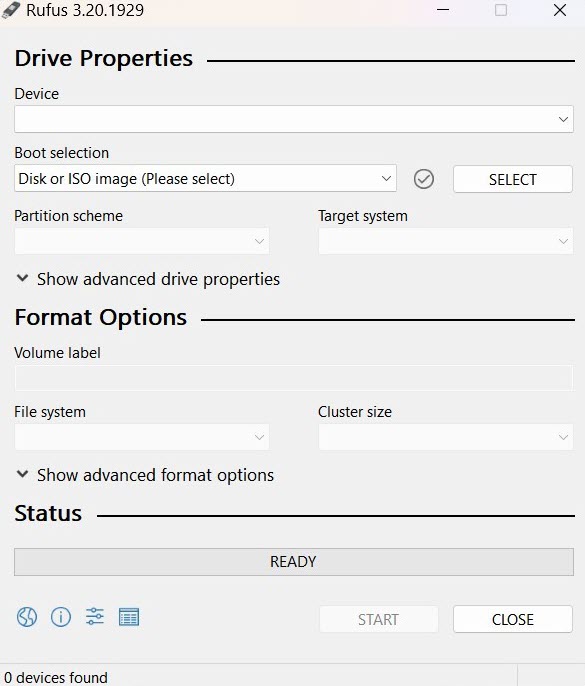Screen dimensions: 585x686
Task: Click the 'Volume label' label text
Action: click(57, 353)
